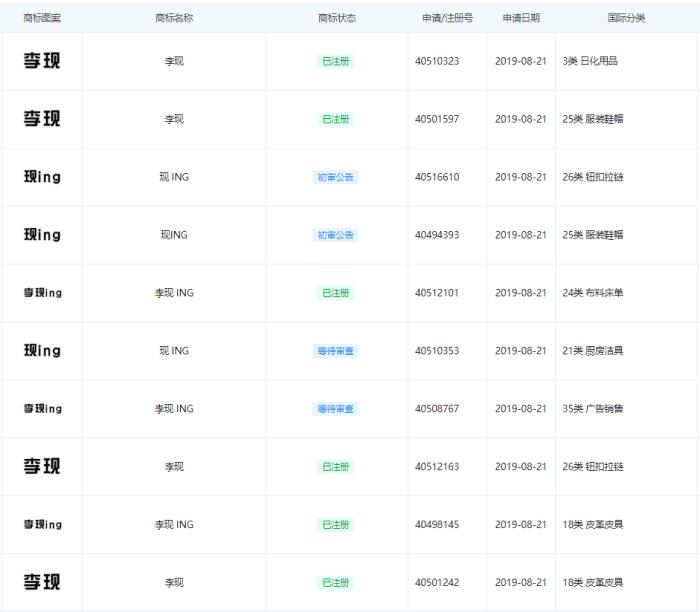
Task: Click the 商标状态 column header
Action: [x=336, y=18]
